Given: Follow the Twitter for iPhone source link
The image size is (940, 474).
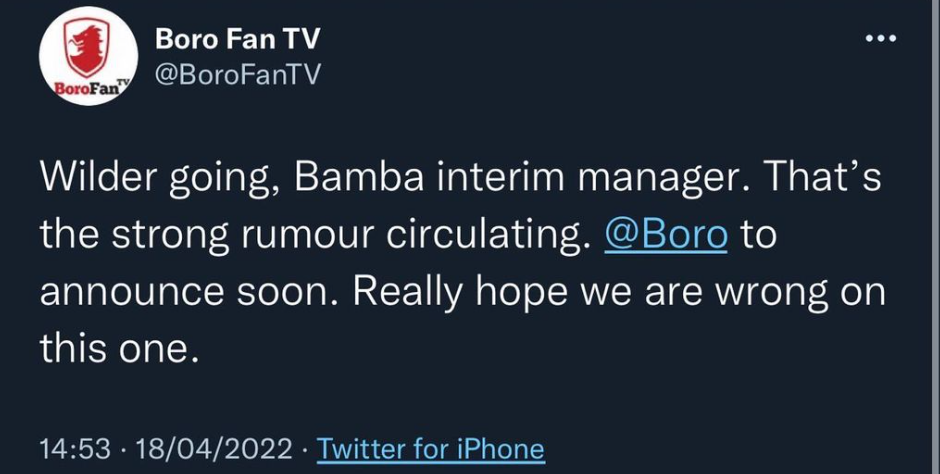Looking at the screenshot, I should 431,449.
